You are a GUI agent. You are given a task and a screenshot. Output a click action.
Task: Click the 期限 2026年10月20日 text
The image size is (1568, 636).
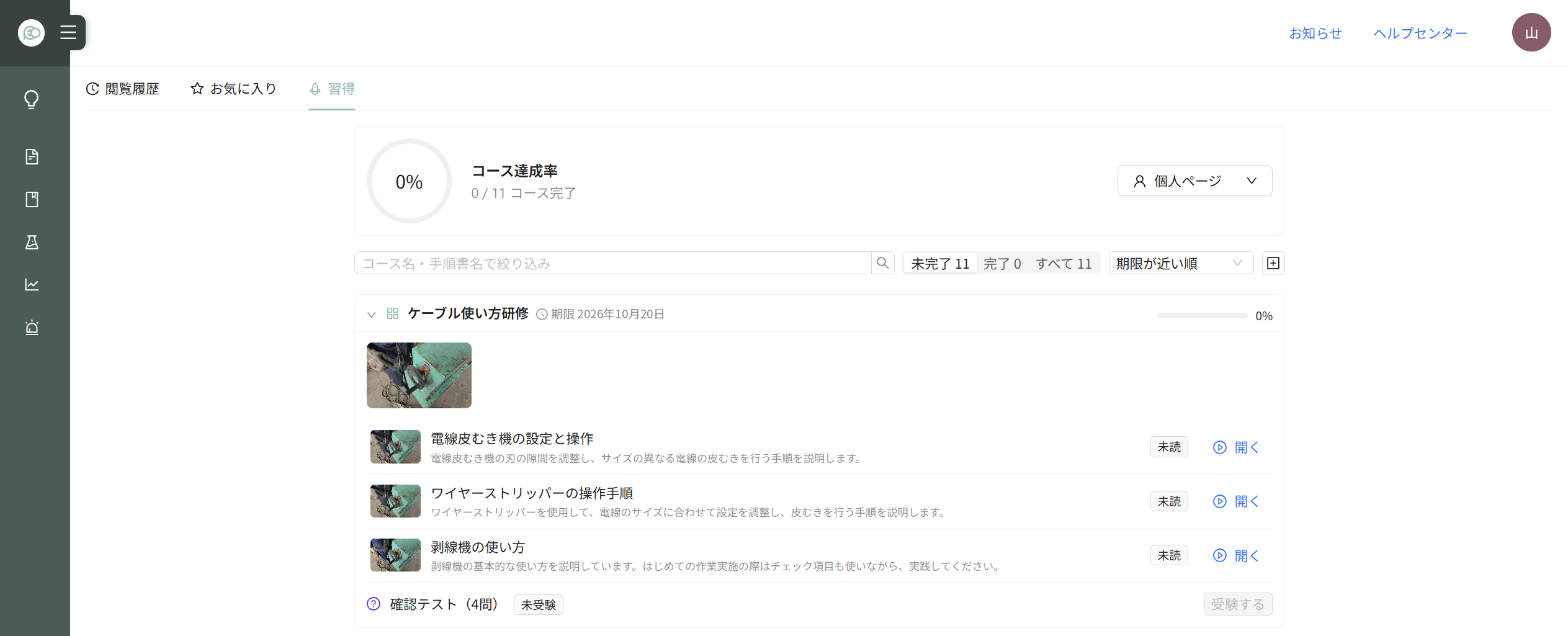(x=607, y=314)
